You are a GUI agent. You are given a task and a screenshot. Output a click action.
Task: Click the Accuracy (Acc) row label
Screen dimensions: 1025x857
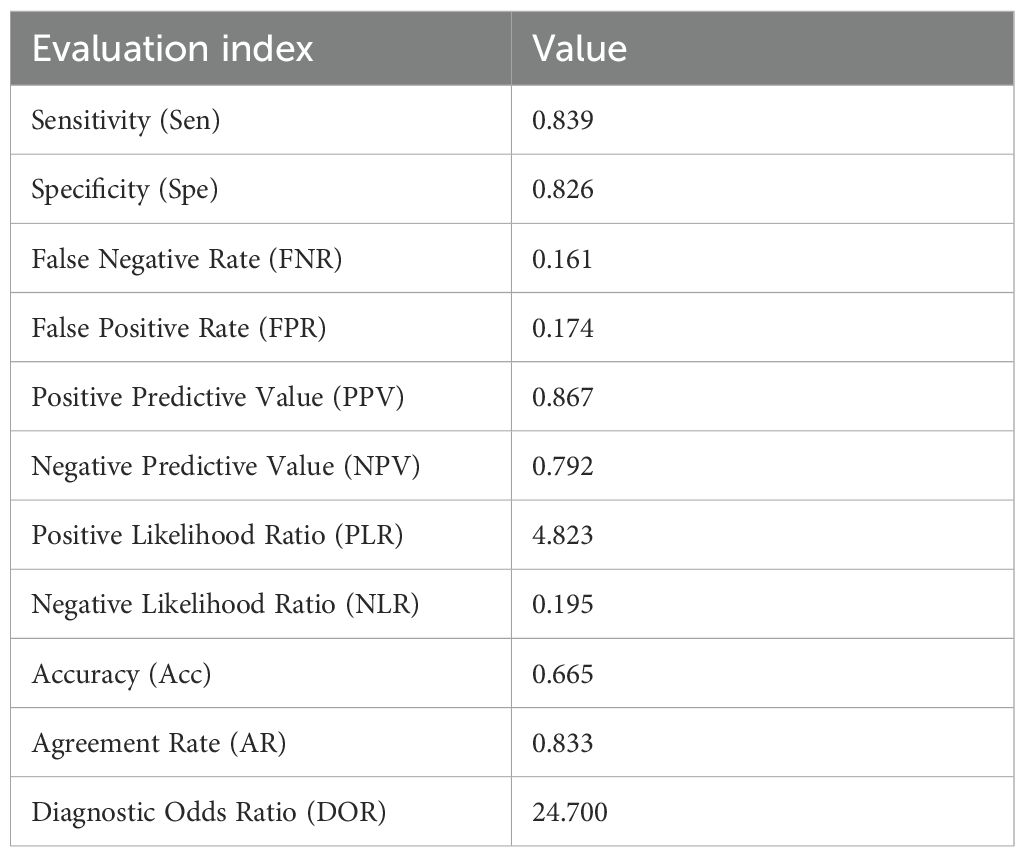[x=121, y=674]
